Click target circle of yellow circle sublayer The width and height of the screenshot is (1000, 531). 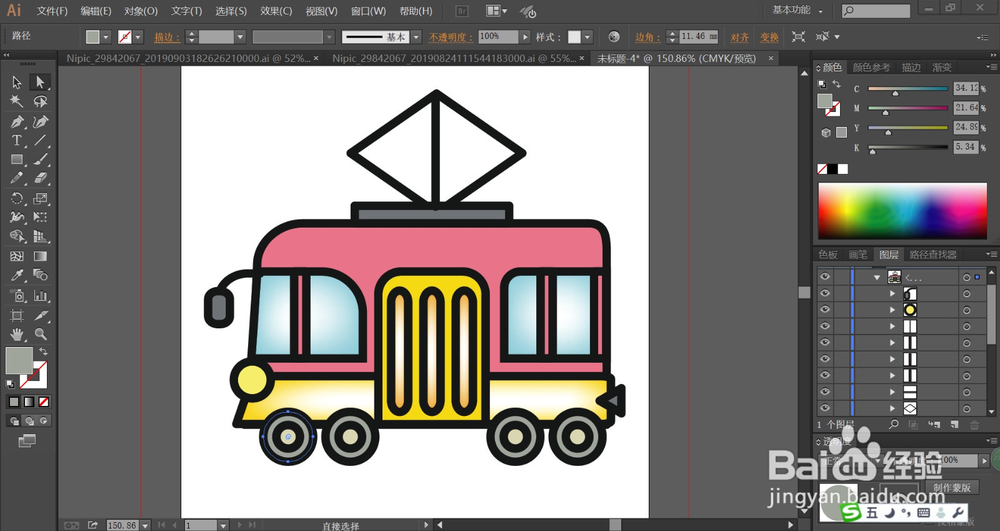(x=967, y=310)
